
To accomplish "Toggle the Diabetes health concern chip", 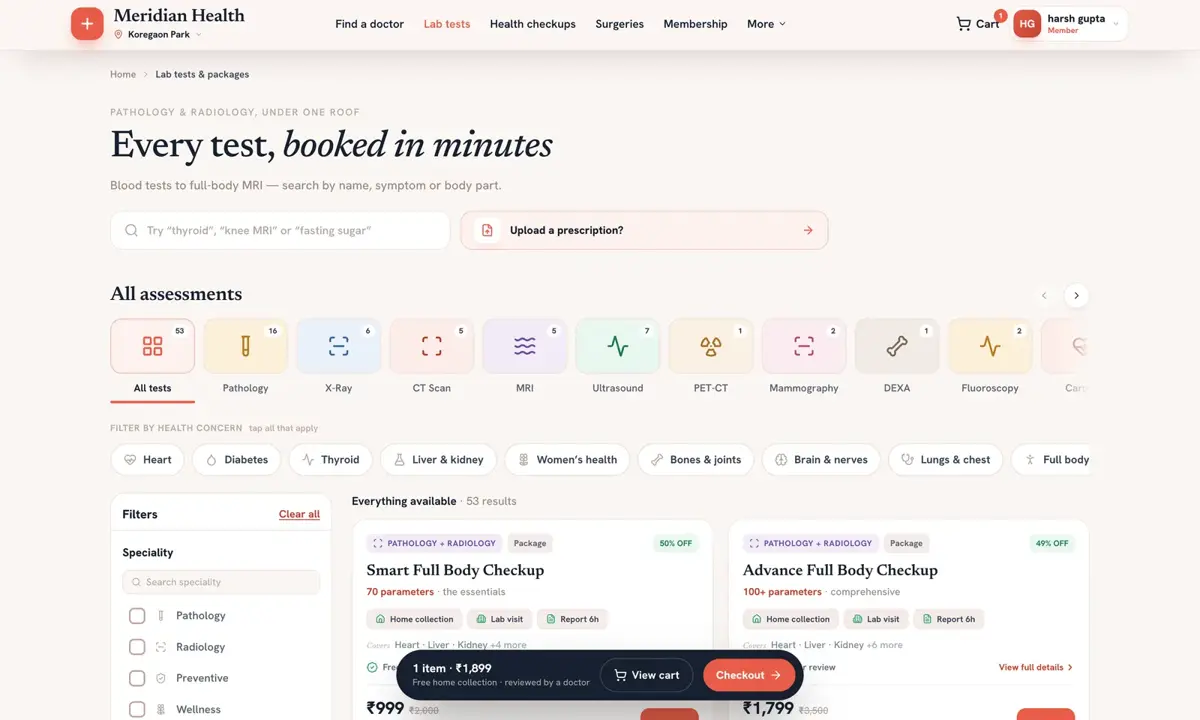I will coord(237,460).
